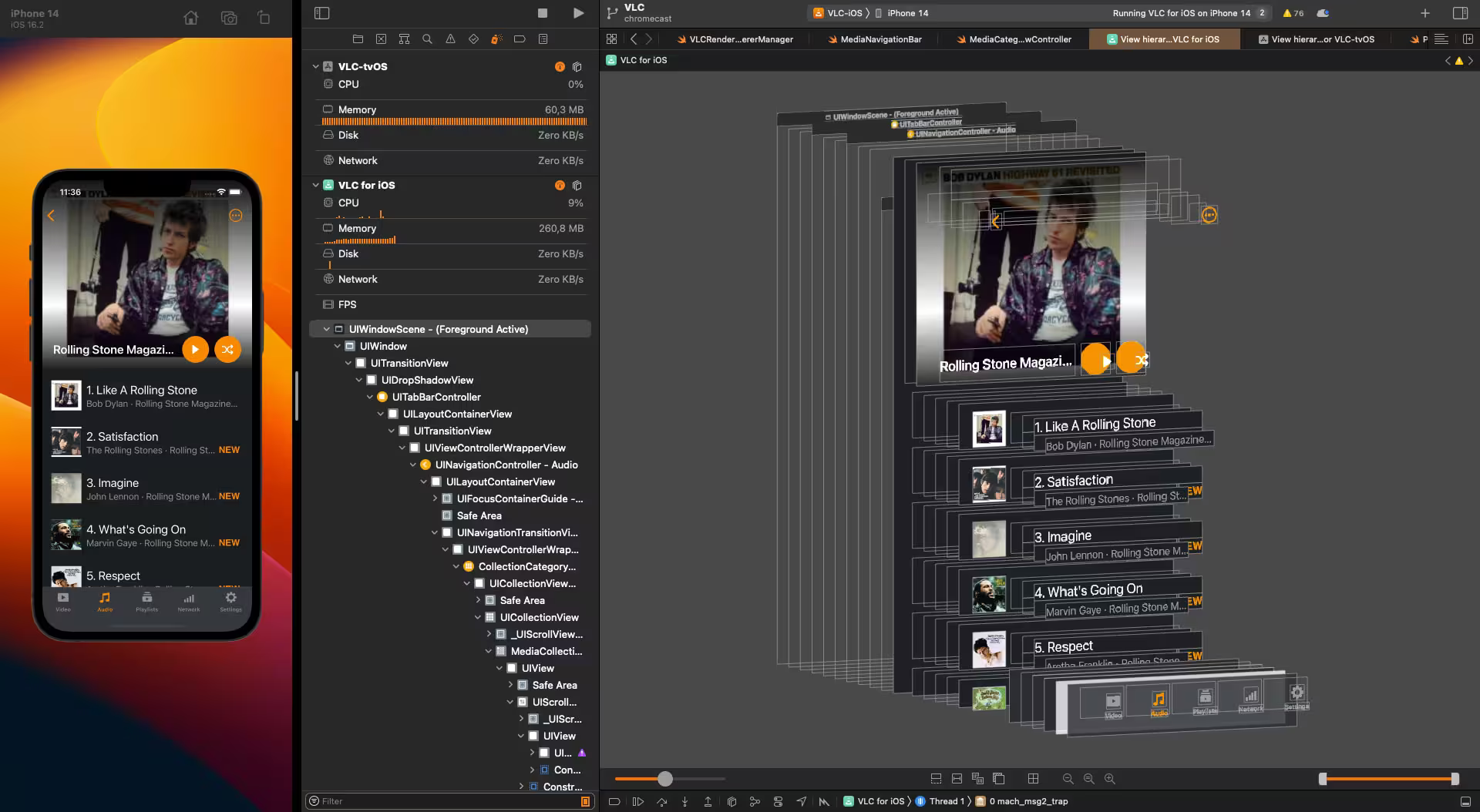Click the right handle of range slider
Image resolution: width=1480 pixels, height=812 pixels.
tap(1455, 779)
